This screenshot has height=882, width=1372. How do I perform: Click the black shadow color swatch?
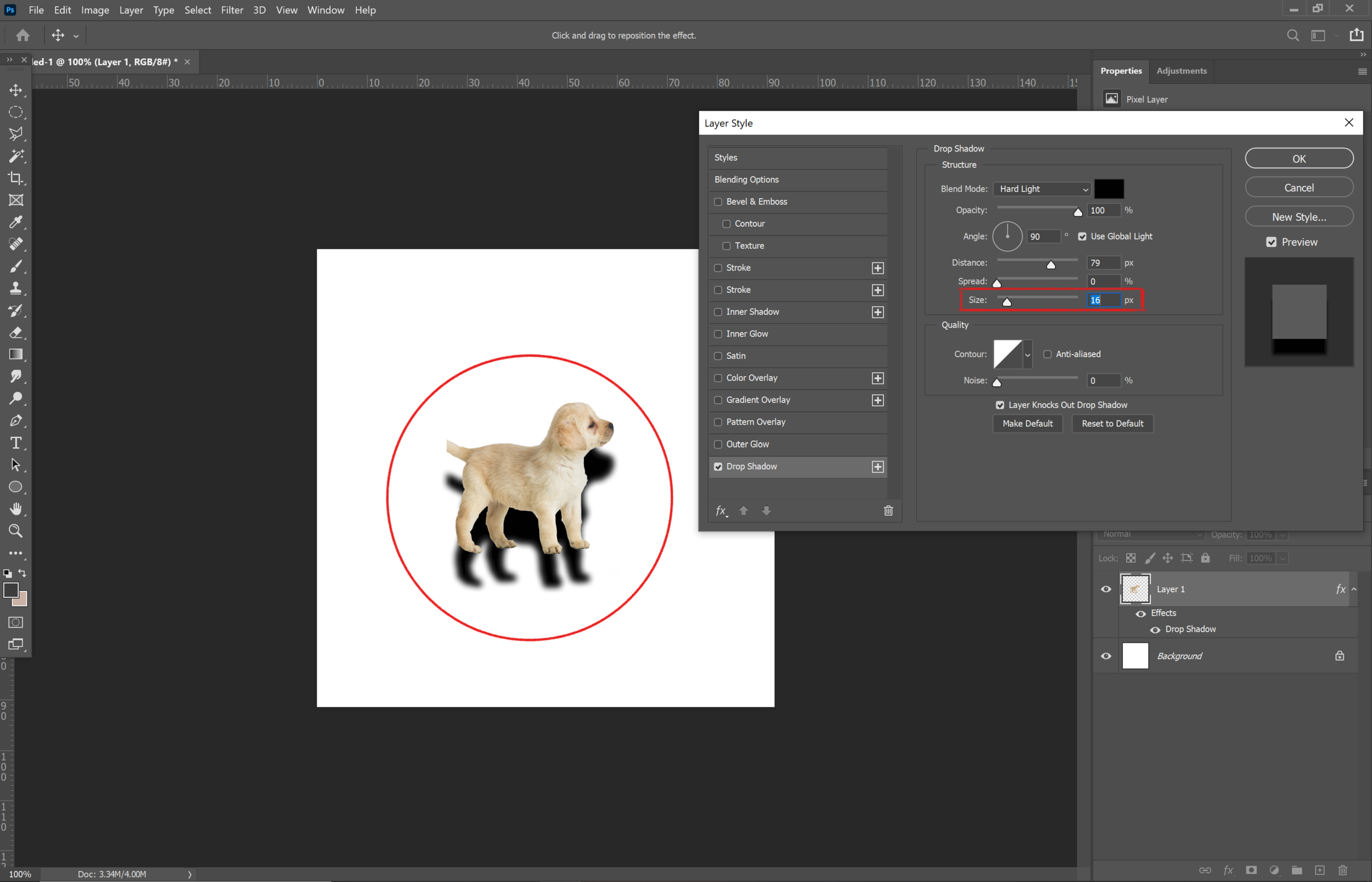(1109, 189)
